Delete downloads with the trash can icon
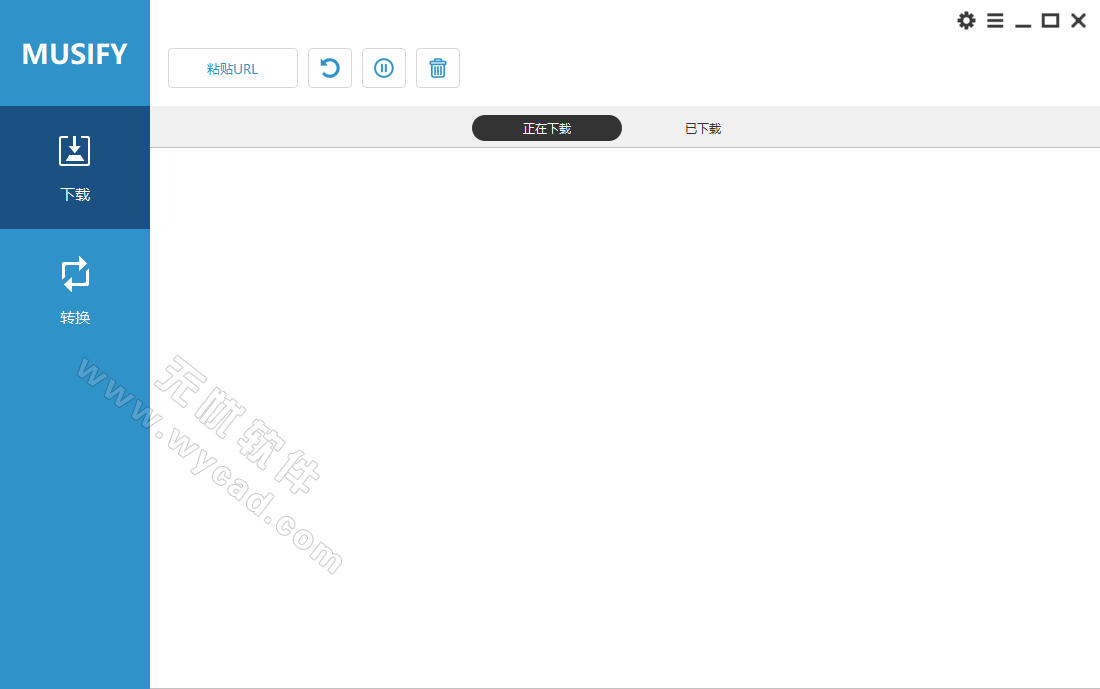1100x689 pixels. [x=438, y=68]
